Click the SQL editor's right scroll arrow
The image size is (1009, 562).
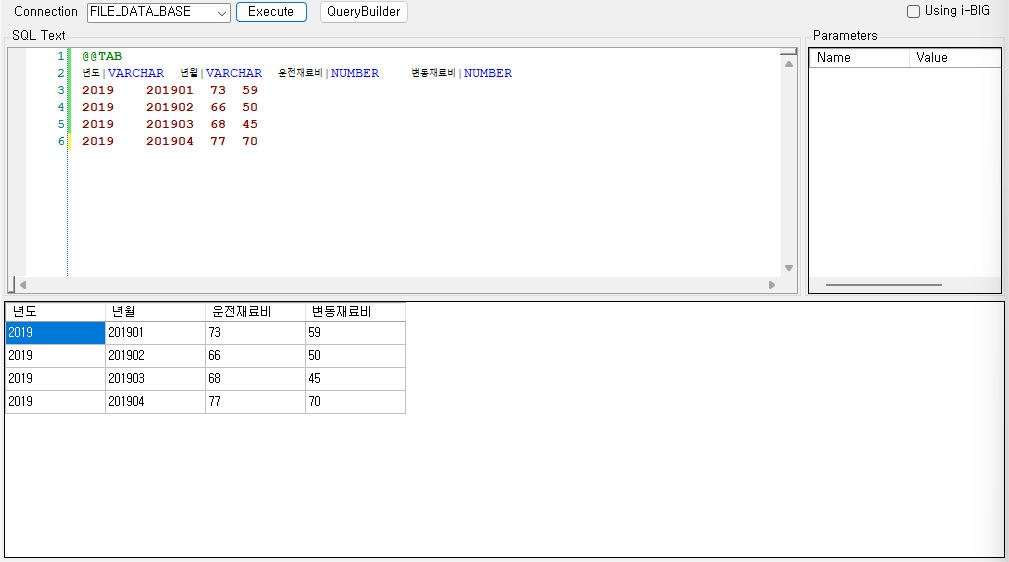(772, 285)
